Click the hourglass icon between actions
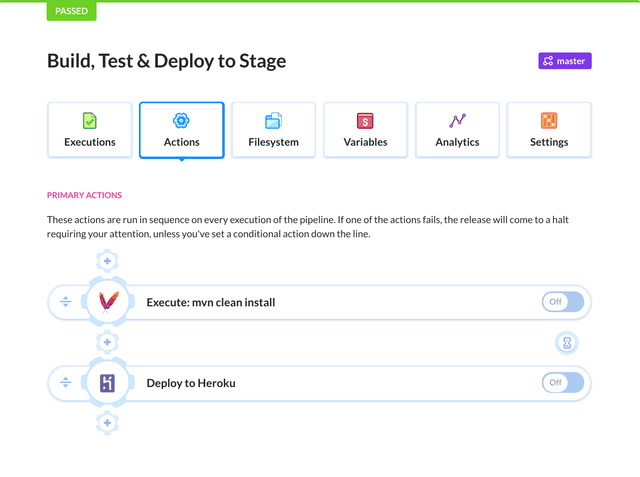This screenshot has height=477, width=640. [567, 343]
